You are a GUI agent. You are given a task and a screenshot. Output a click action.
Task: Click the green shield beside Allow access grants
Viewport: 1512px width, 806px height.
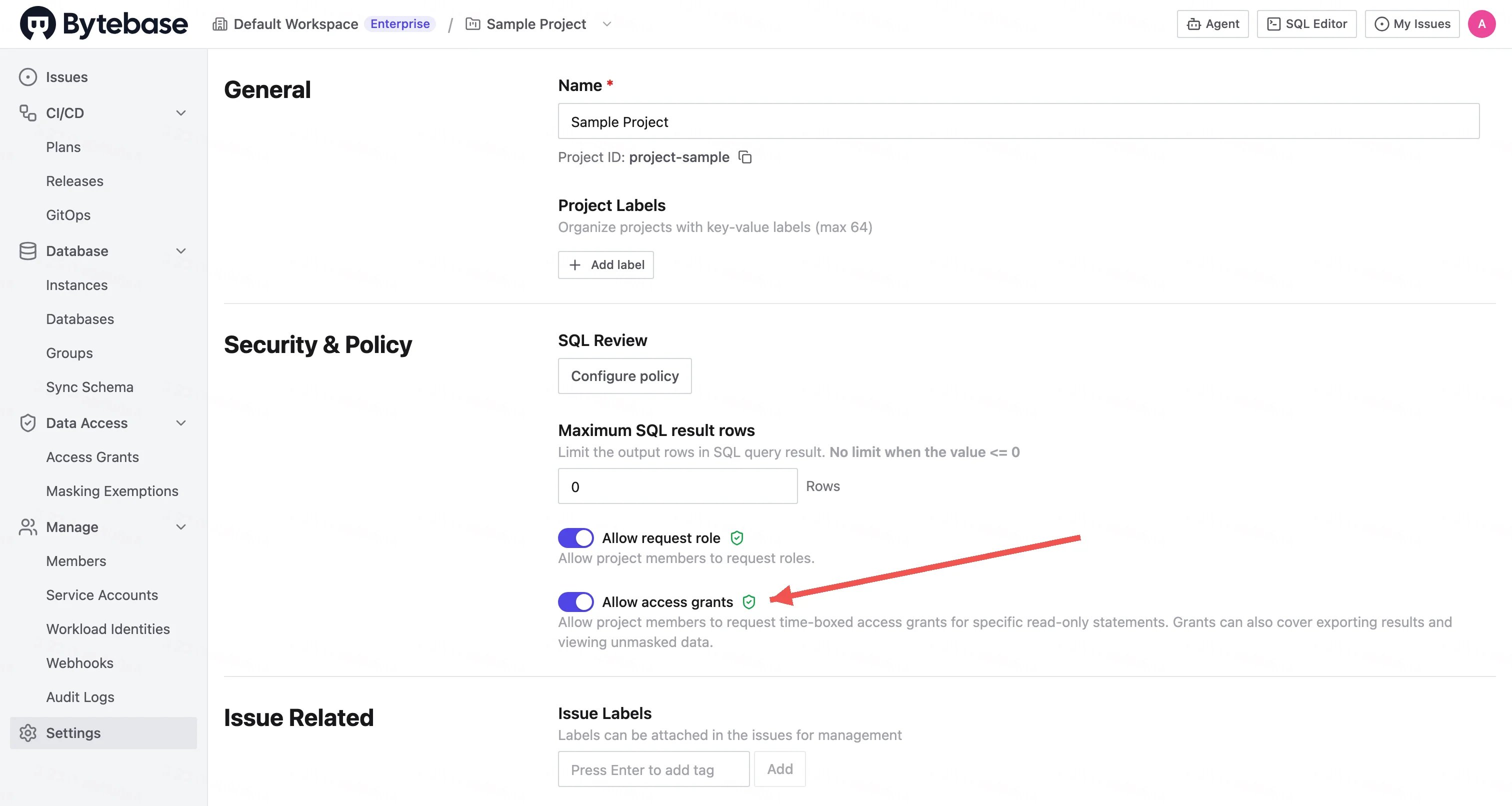[x=749, y=601]
